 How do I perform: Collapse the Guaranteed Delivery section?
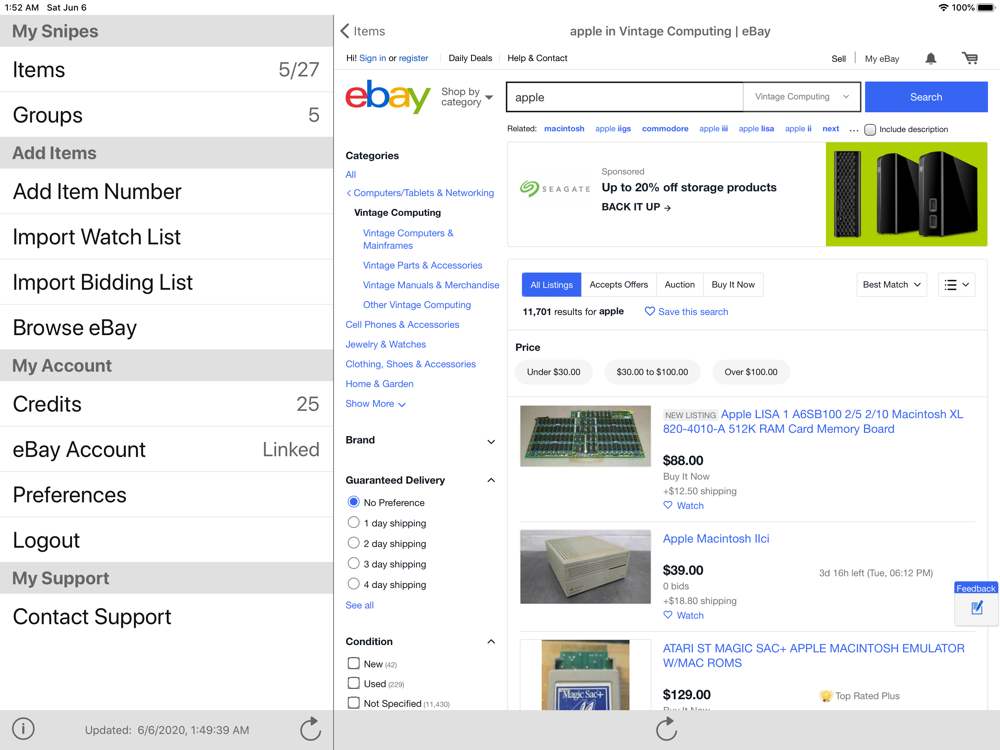tap(491, 480)
